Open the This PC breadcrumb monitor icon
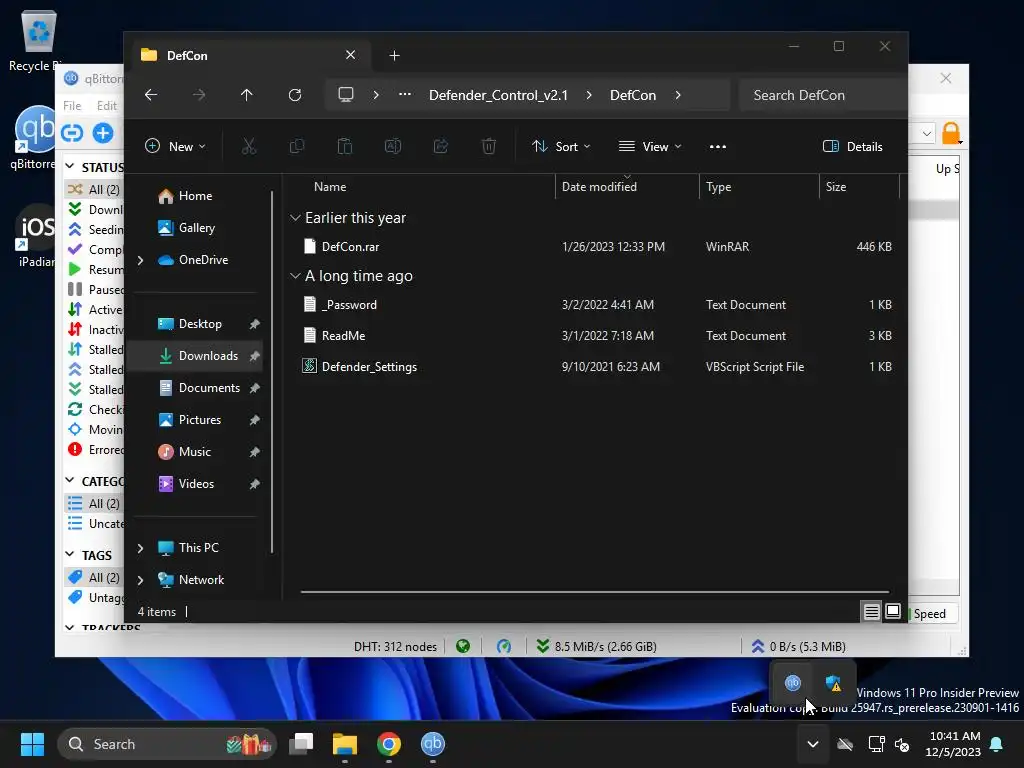The height and width of the screenshot is (768, 1024). click(x=345, y=95)
